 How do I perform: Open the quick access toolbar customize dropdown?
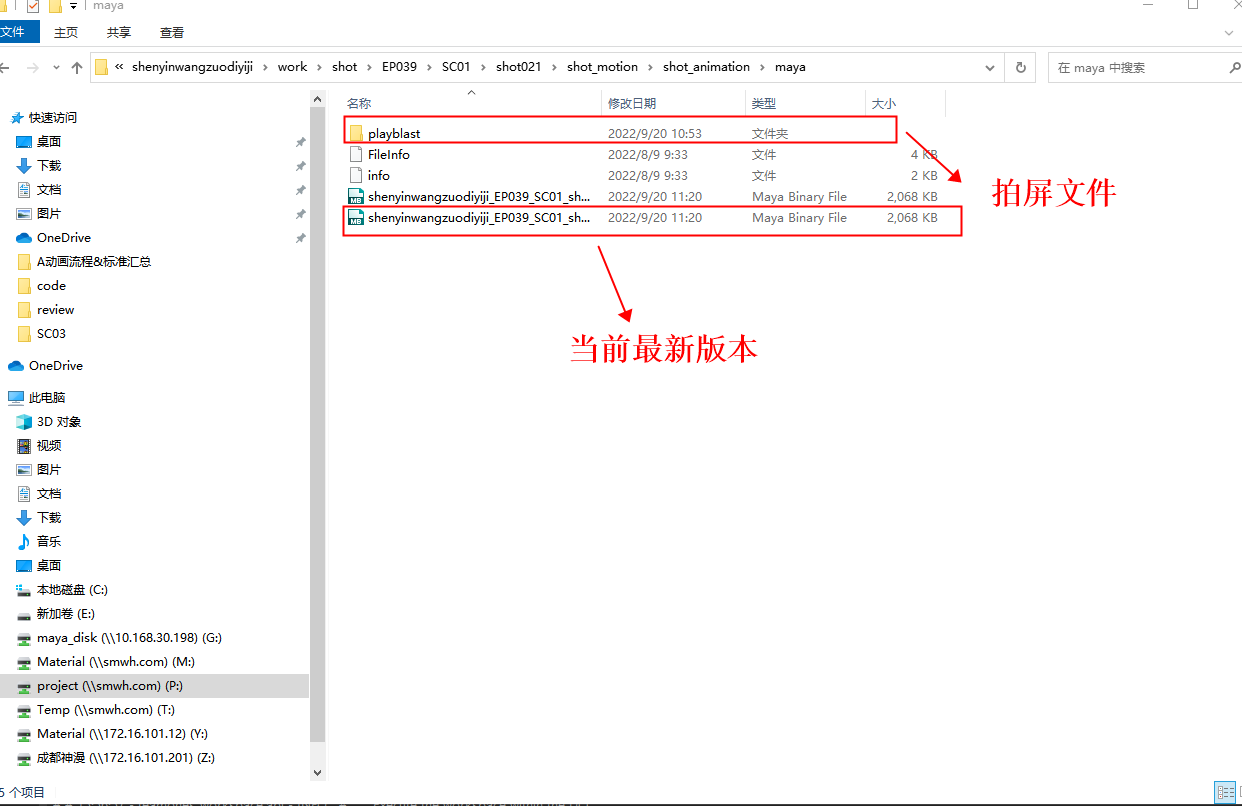coord(73,6)
